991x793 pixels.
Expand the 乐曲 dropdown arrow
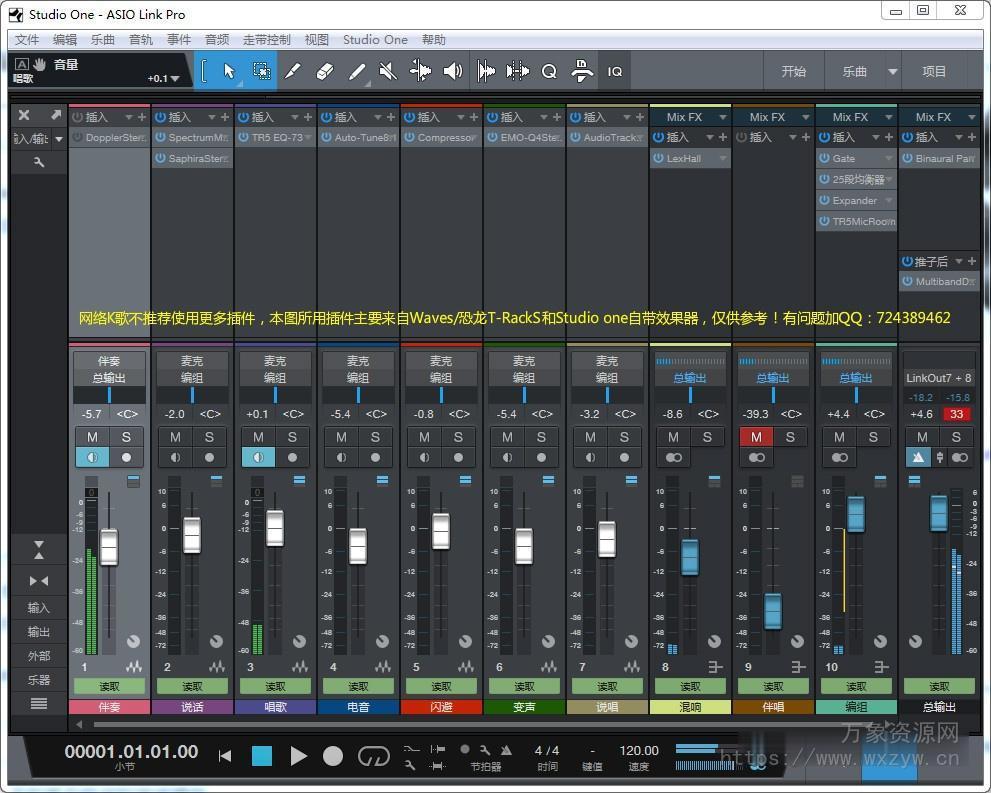(x=893, y=72)
